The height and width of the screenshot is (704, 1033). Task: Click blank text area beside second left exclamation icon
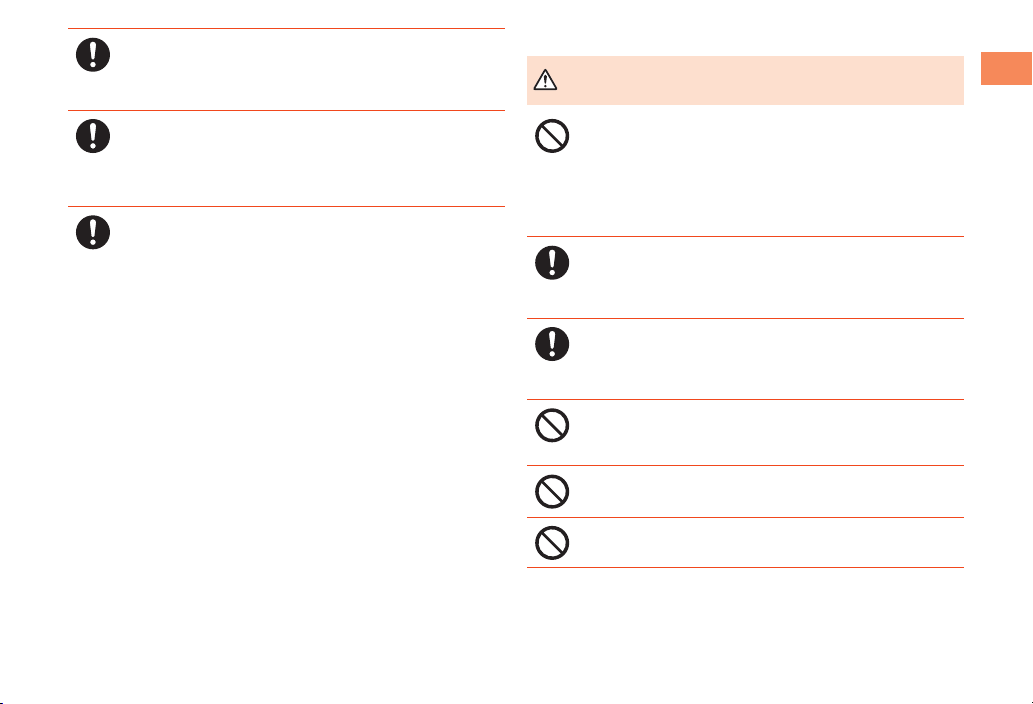pyautogui.click(x=310, y=158)
